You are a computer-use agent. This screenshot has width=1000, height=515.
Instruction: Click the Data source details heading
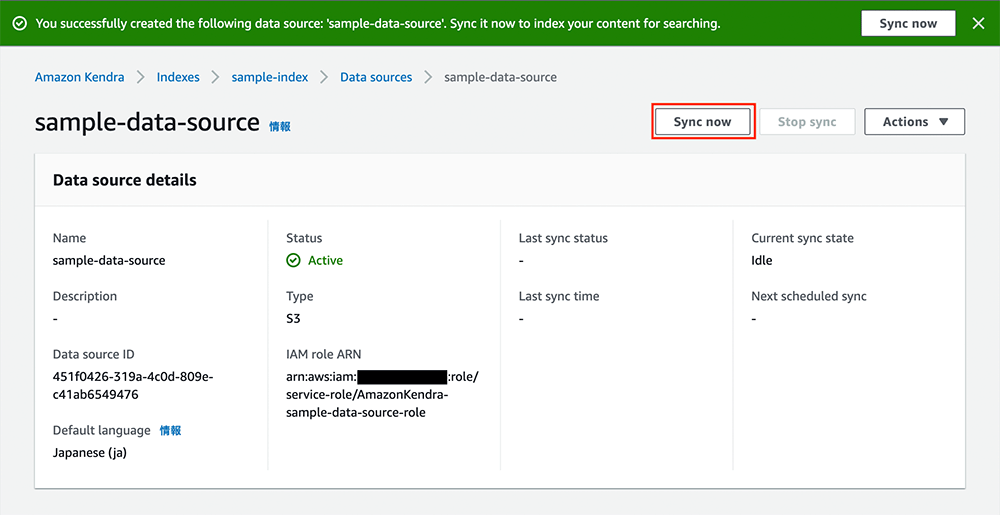pos(125,180)
